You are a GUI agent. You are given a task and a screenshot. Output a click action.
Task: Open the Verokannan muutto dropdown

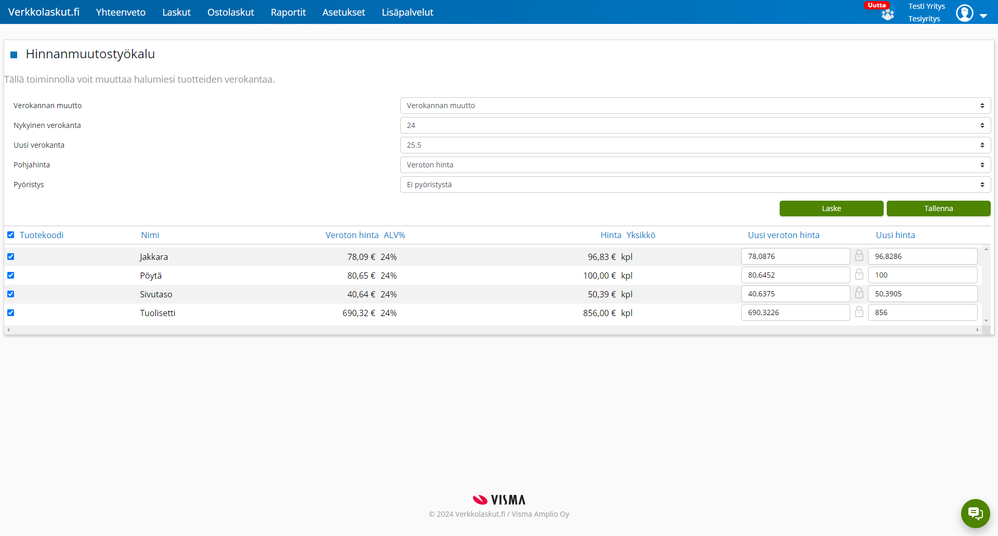point(695,106)
